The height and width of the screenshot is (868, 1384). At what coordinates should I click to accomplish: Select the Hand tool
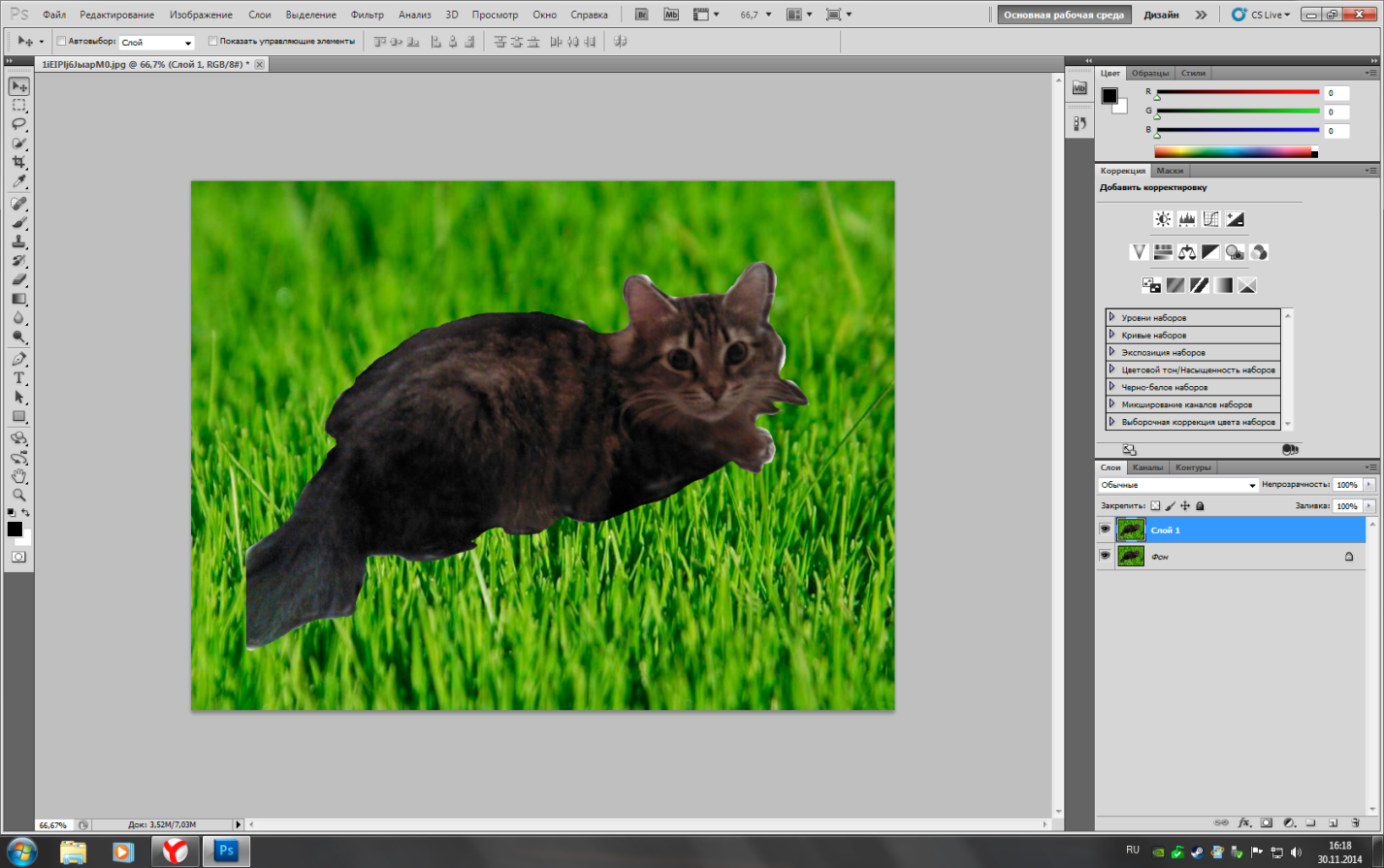(x=18, y=476)
